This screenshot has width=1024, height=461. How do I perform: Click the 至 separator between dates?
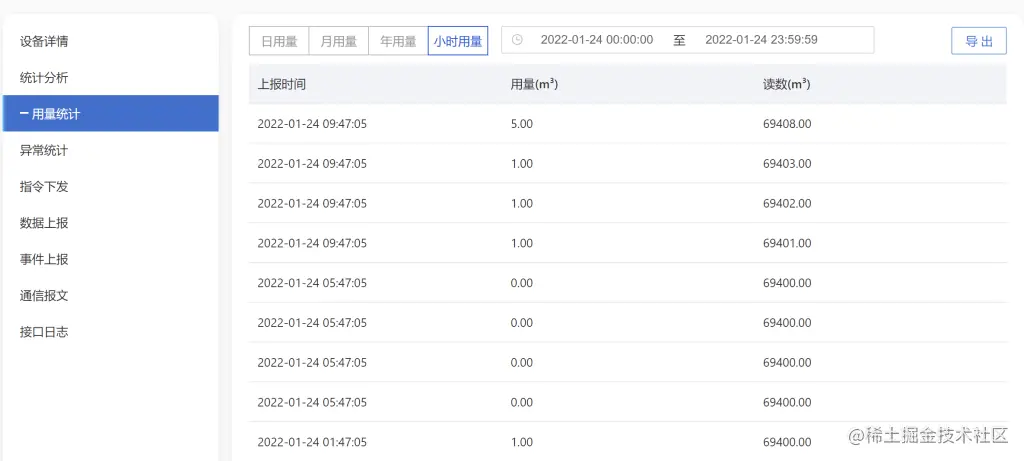click(679, 40)
